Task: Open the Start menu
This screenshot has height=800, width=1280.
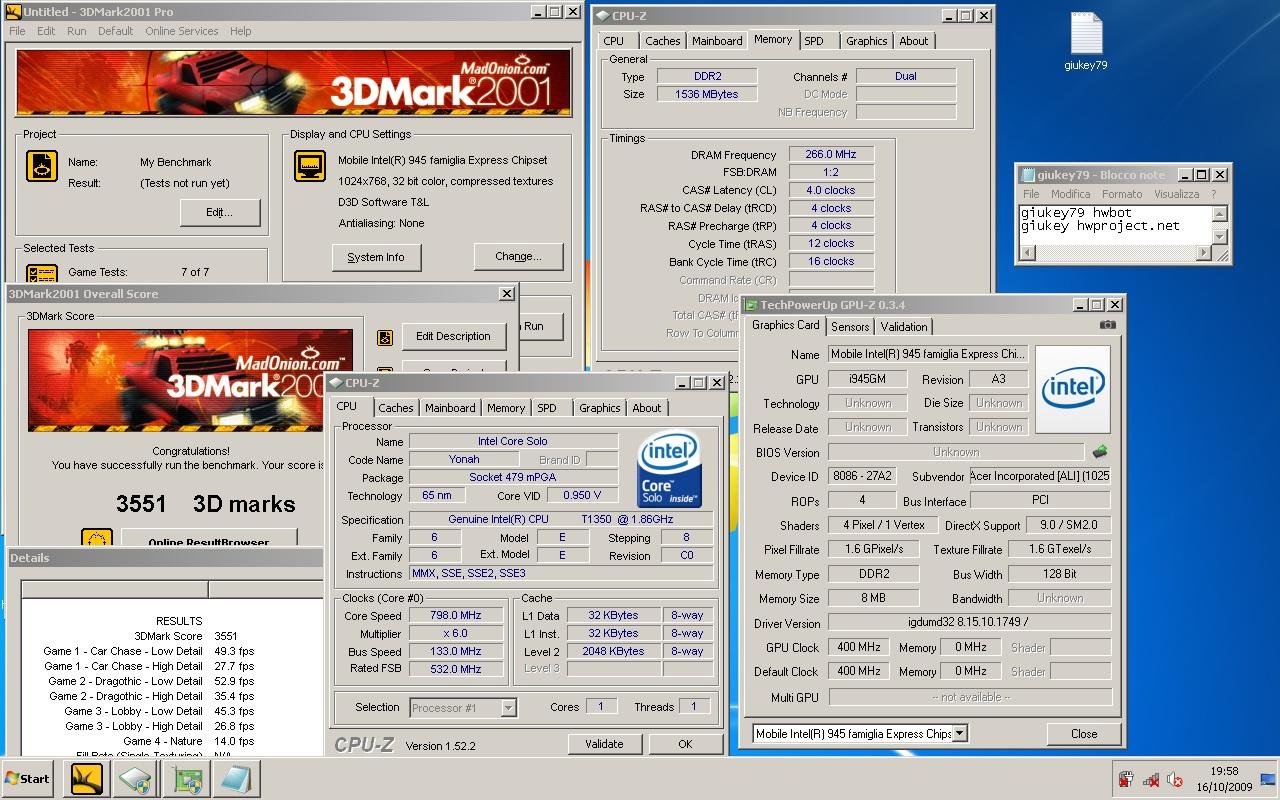Action: [28, 779]
